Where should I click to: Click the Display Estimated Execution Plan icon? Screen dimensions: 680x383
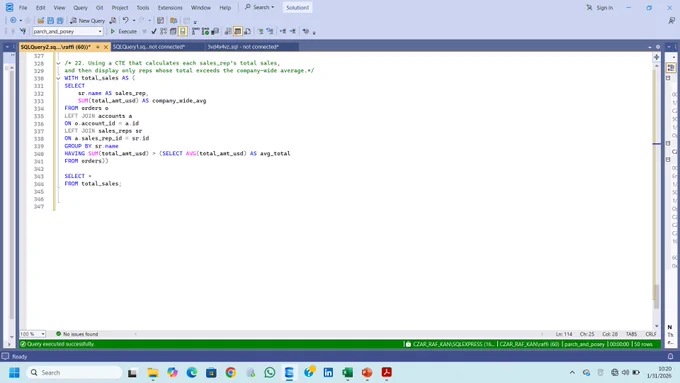163,31
